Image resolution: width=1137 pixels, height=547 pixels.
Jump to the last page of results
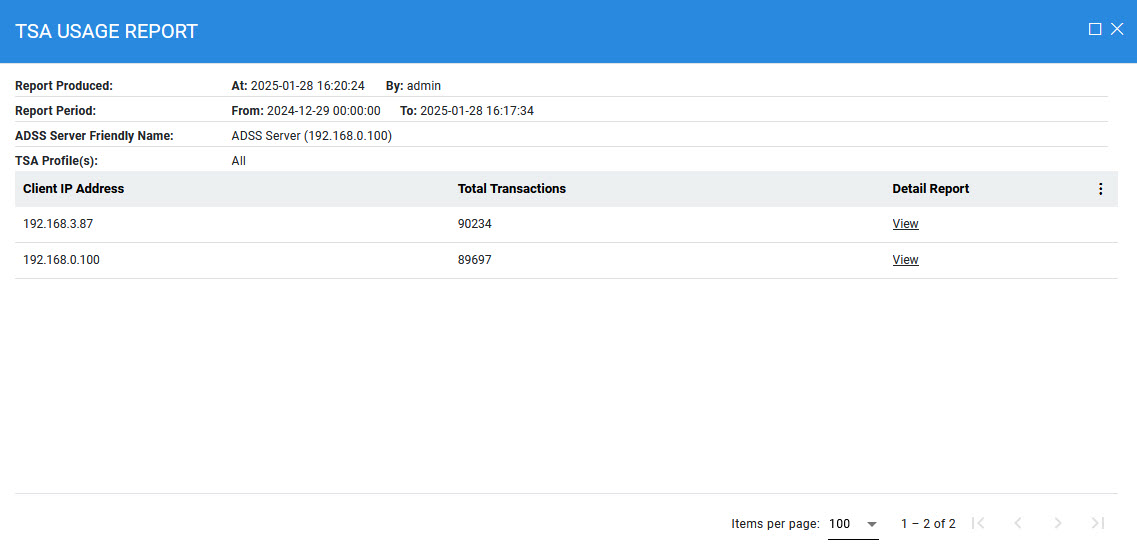[1097, 523]
